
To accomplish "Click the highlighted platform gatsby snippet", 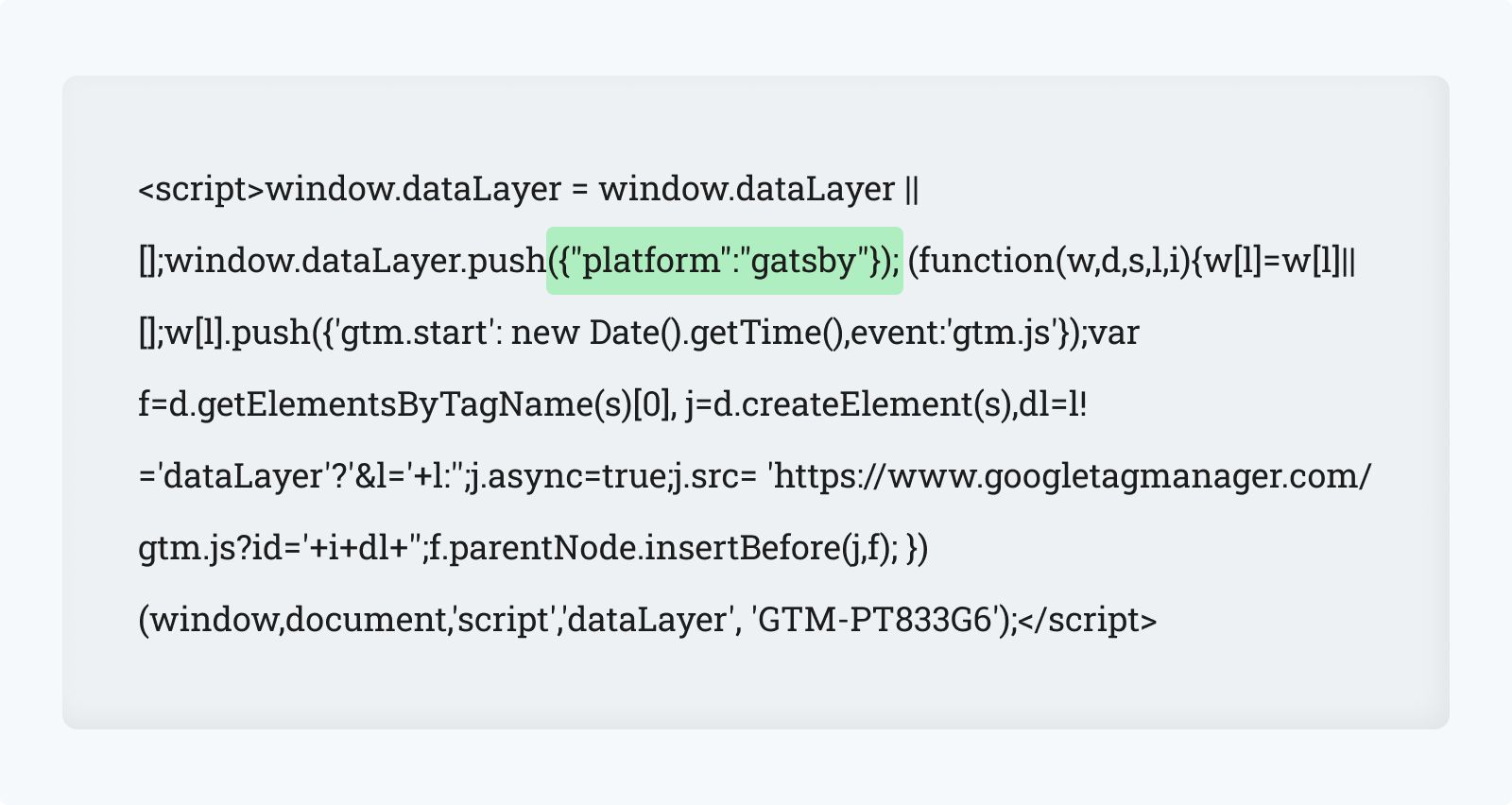I will [725, 261].
